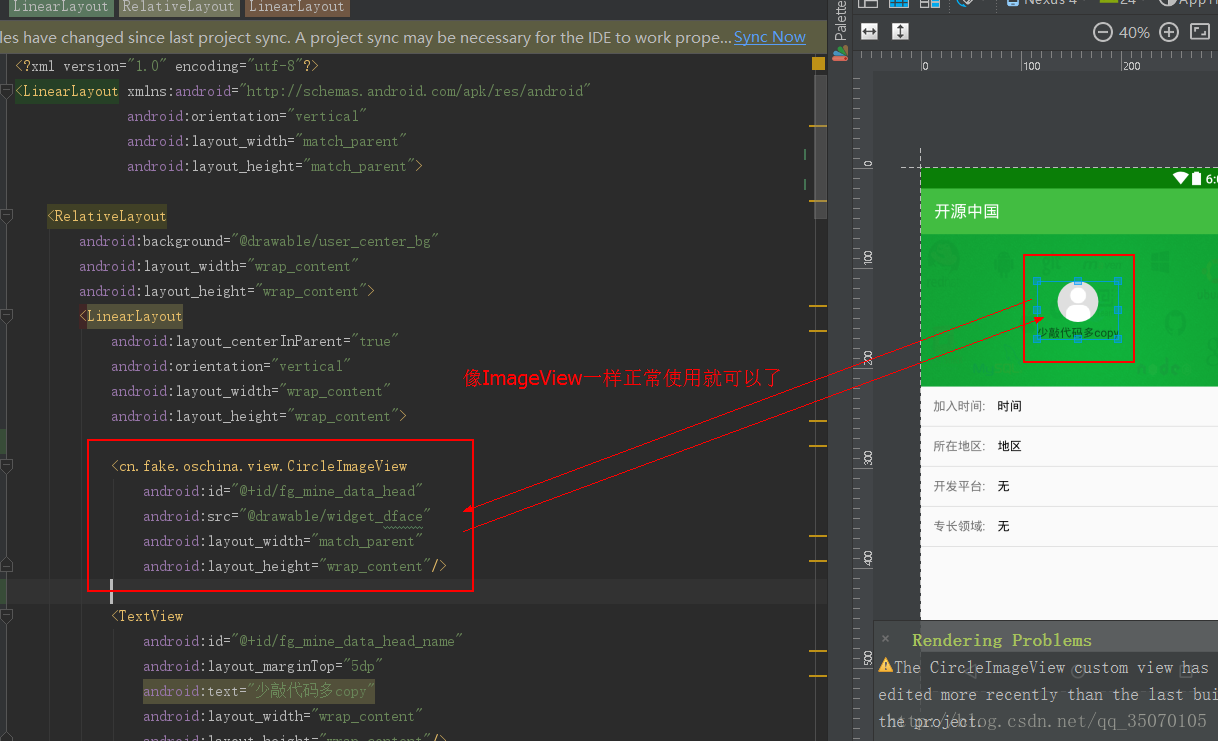Click the wifi icon in preview status bar

(x=1180, y=178)
